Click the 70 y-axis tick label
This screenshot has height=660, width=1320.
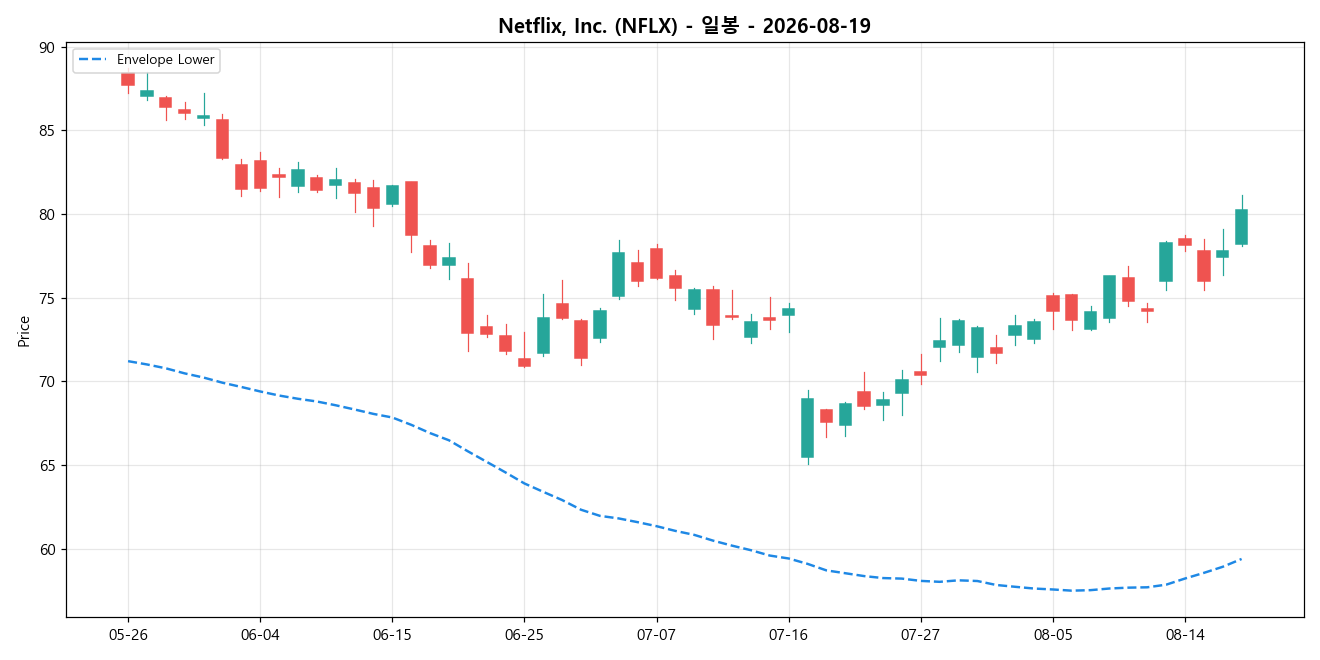coord(48,382)
